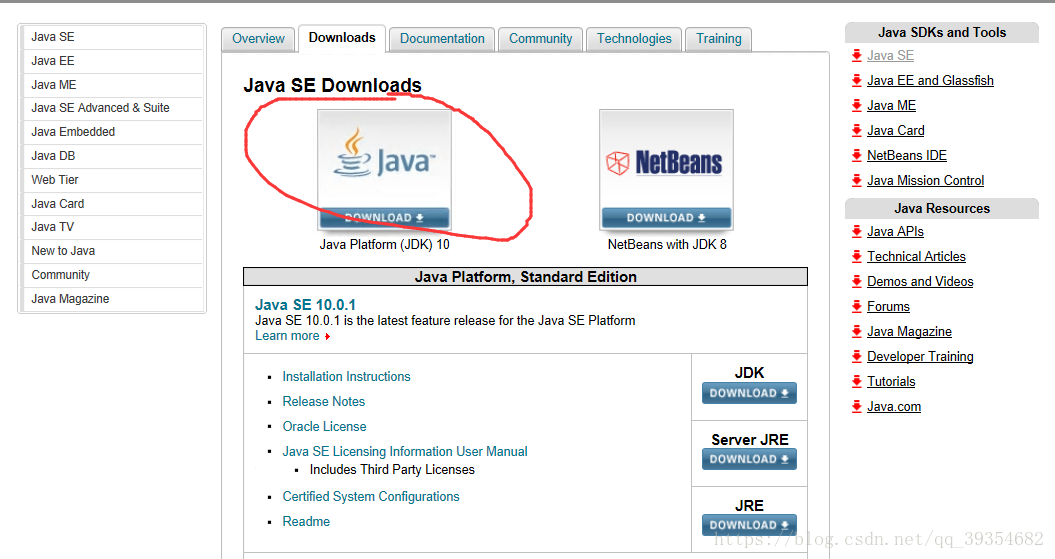Select the Downloads tab
Screen dimensions: 1055x559
tap(342, 38)
